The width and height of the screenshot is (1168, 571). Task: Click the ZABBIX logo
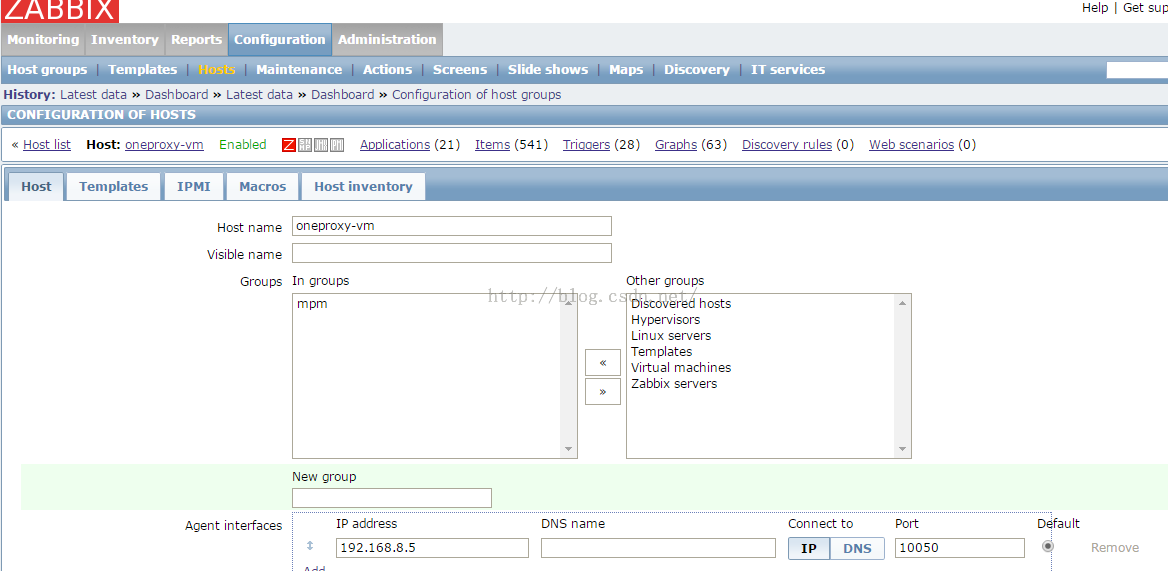pyautogui.click(x=60, y=10)
